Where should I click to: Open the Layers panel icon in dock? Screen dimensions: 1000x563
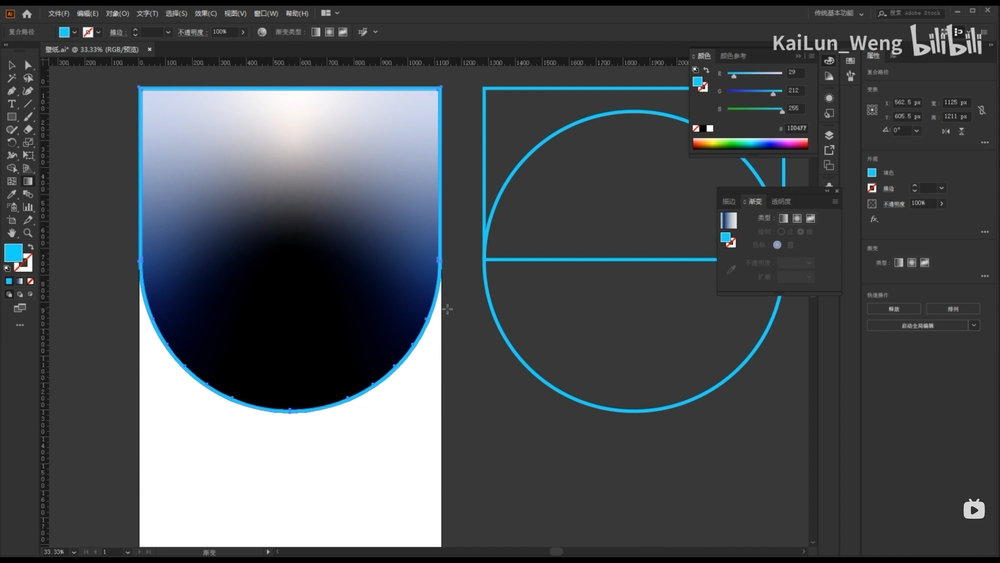(x=829, y=135)
